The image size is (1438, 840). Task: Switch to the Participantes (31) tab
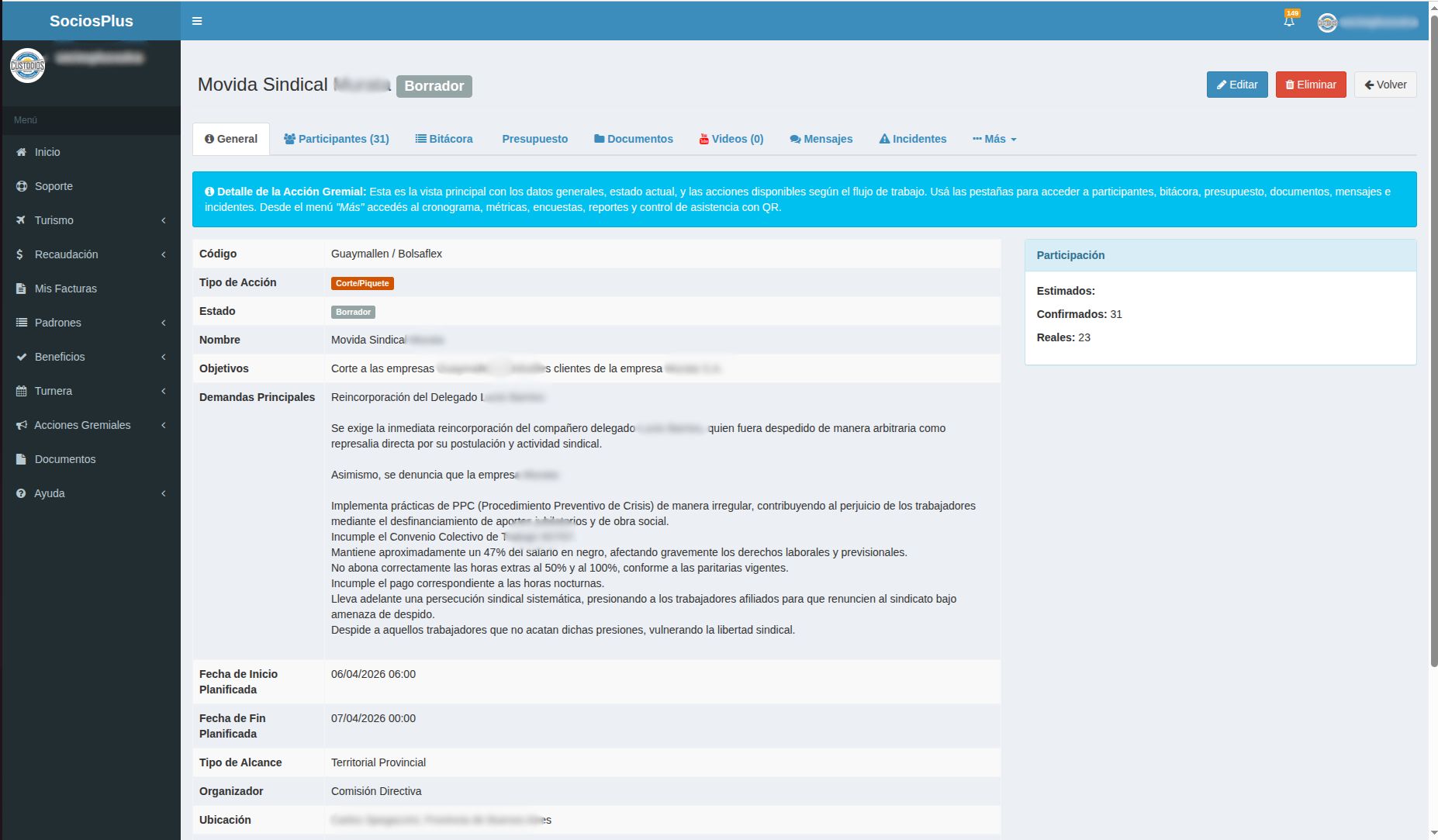(336, 139)
